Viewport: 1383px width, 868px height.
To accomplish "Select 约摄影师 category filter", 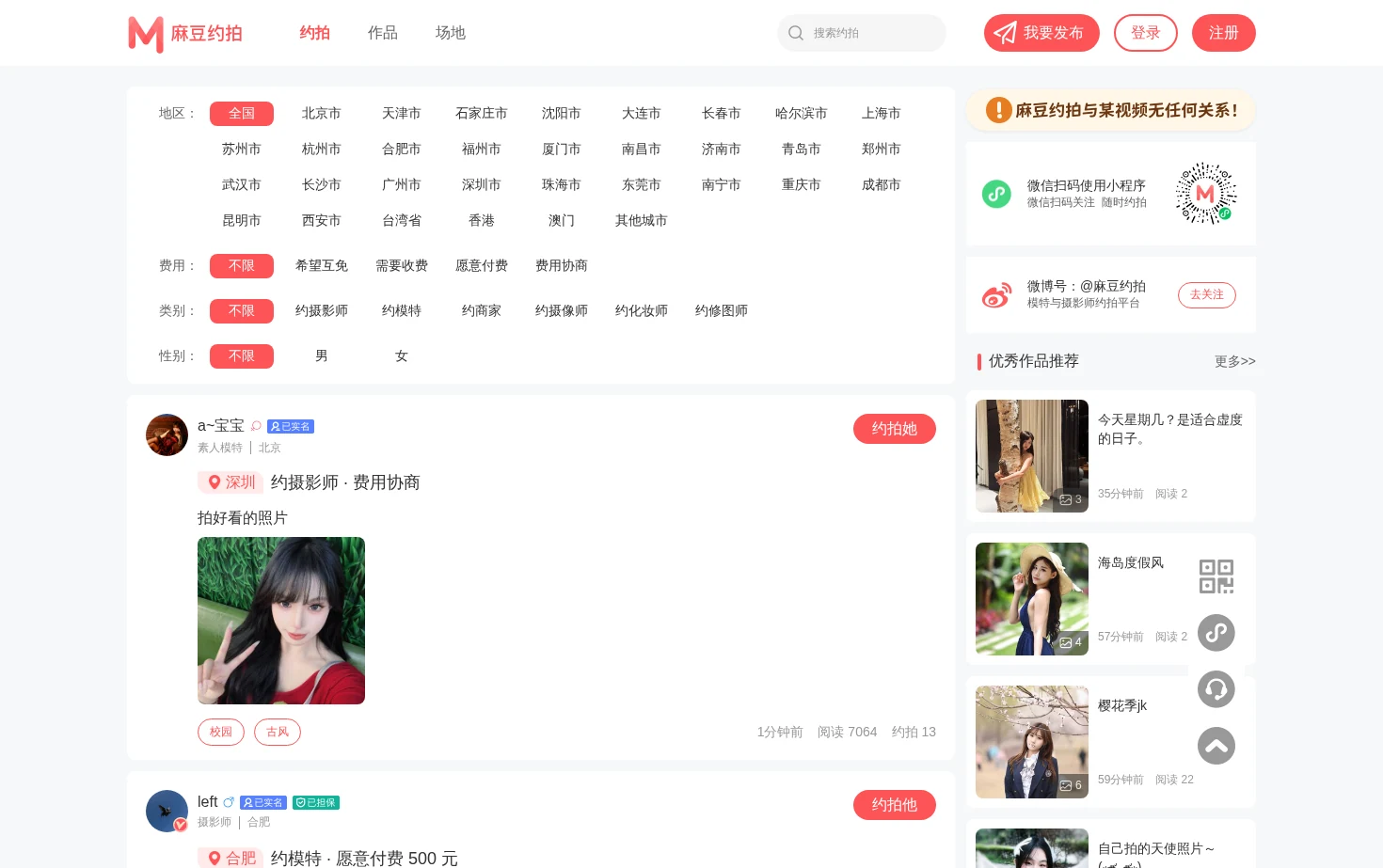I will pyautogui.click(x=322, y=311).
